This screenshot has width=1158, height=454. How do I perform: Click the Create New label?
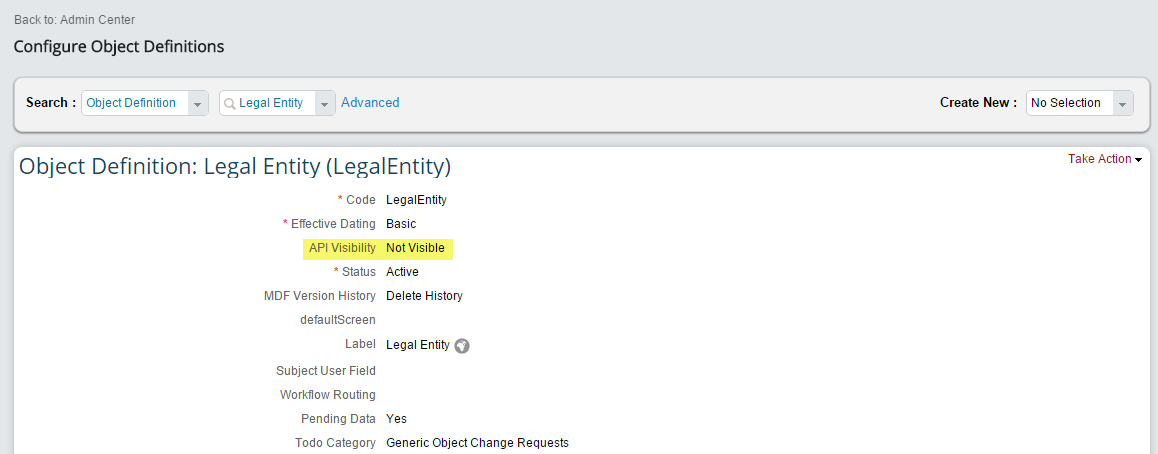tap(979, 103)
